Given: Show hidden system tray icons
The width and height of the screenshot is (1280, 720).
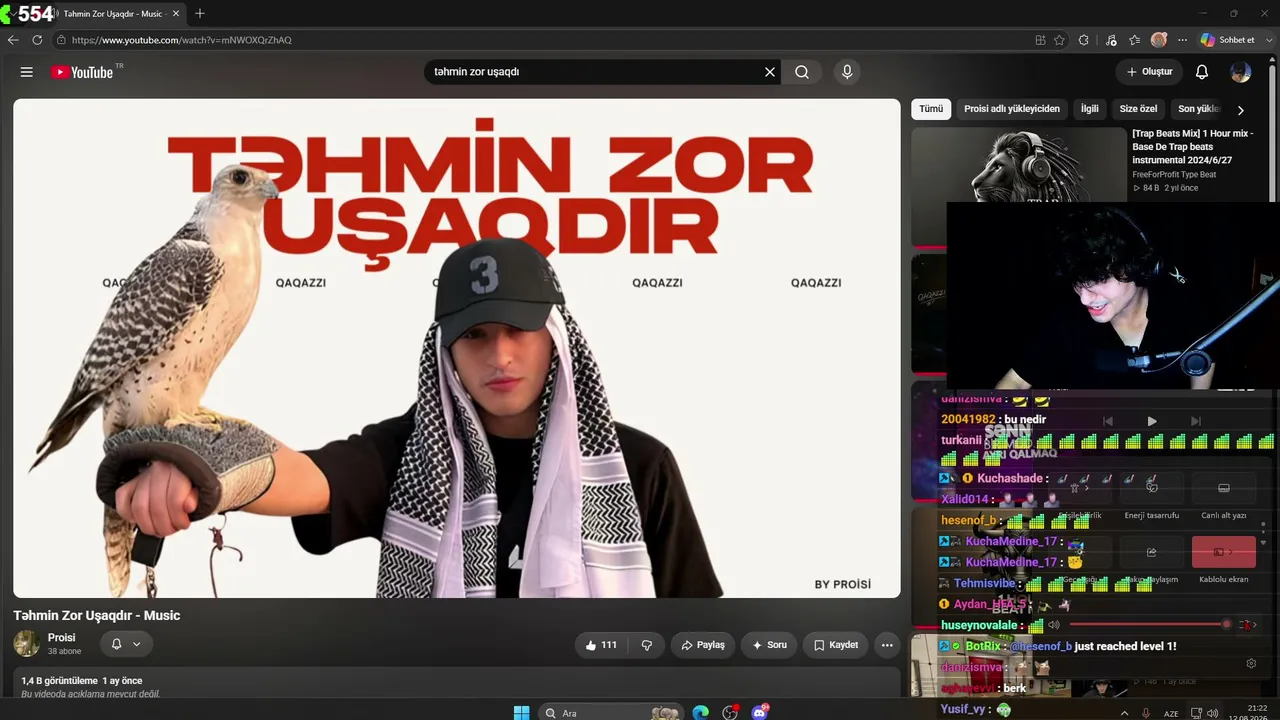Looking at the screenshot, I should pyautogui.click(x=1125, y=713).
